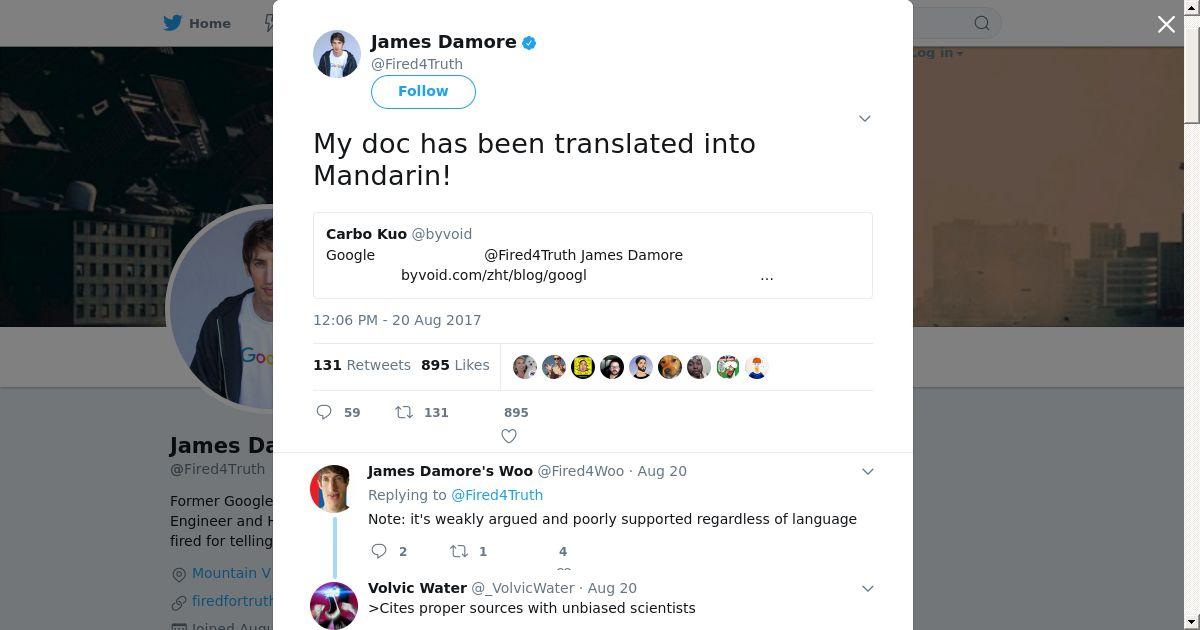Like the main tweet with heart icon

pyautogui.click(x=509, y=436)
